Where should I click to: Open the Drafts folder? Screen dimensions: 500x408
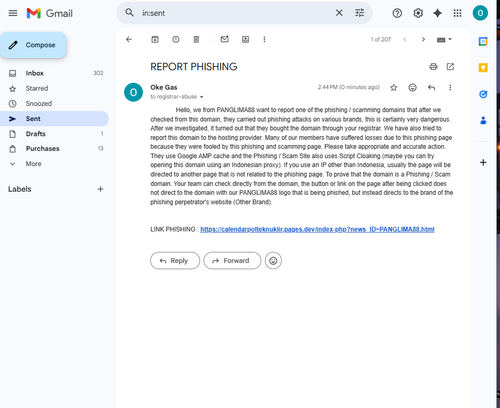tap(54, 134)
